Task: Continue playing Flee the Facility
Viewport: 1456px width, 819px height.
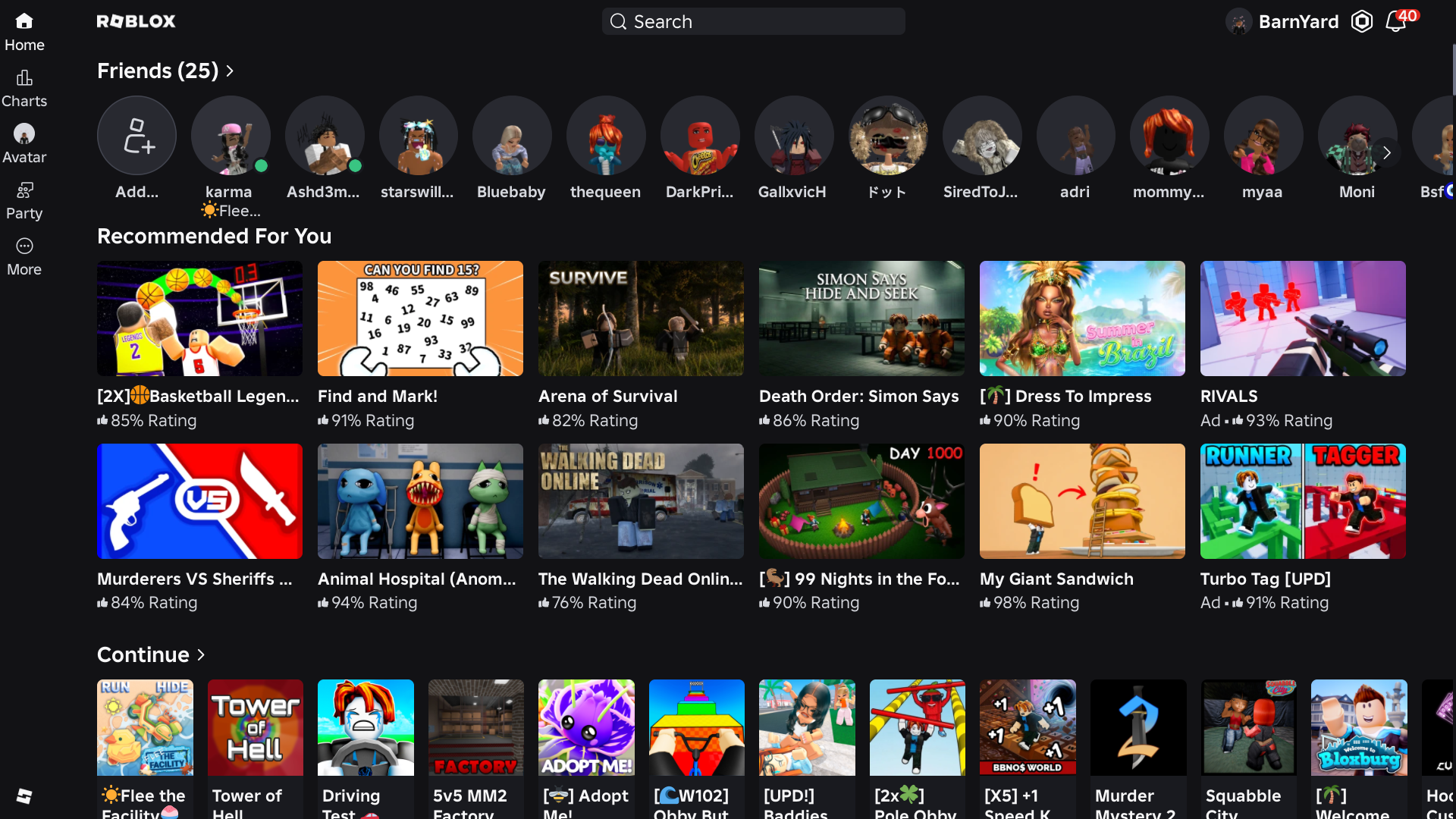Action: [x=145, y=727]
